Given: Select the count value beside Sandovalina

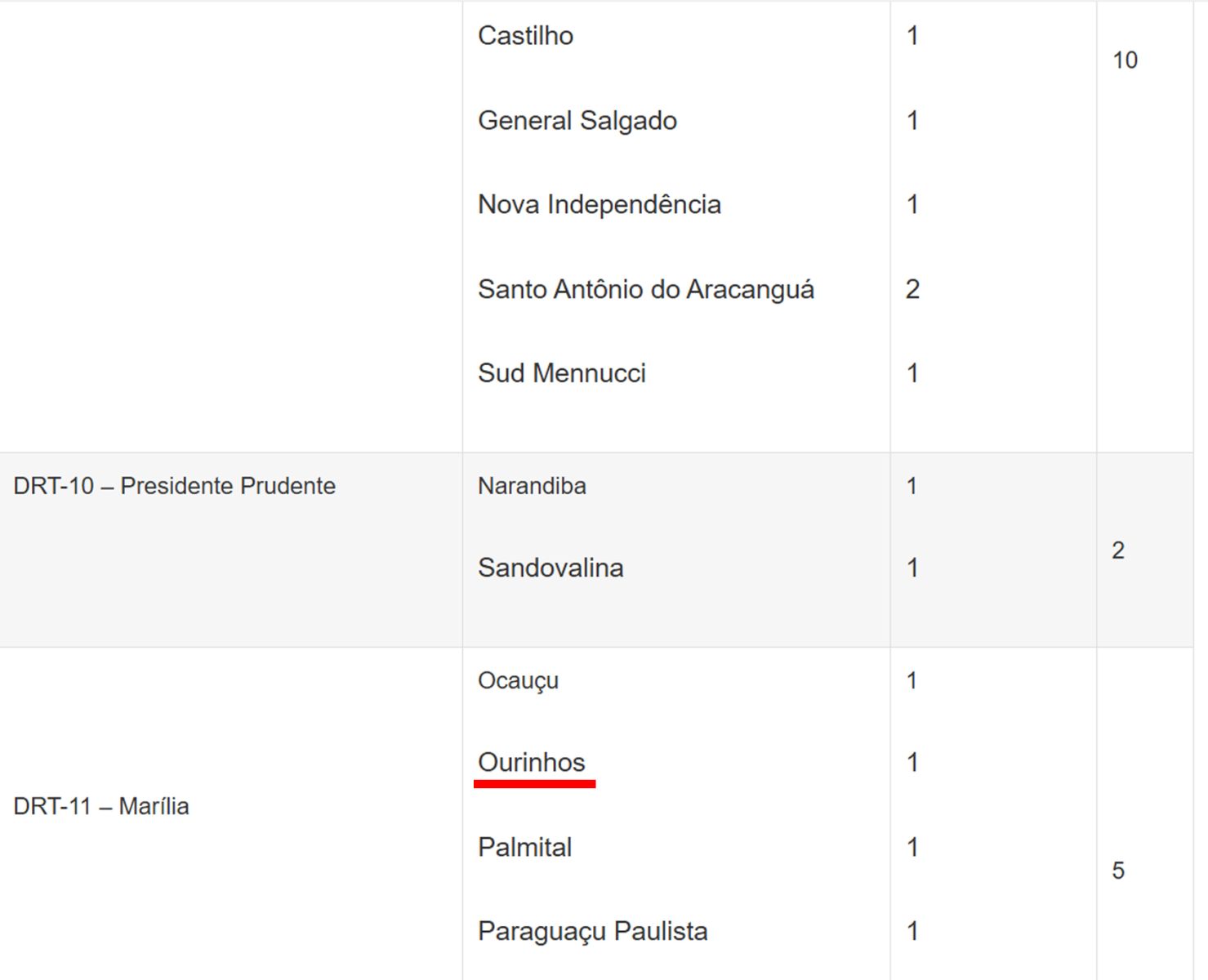Looking at the screenshot, I should point(912,568).
